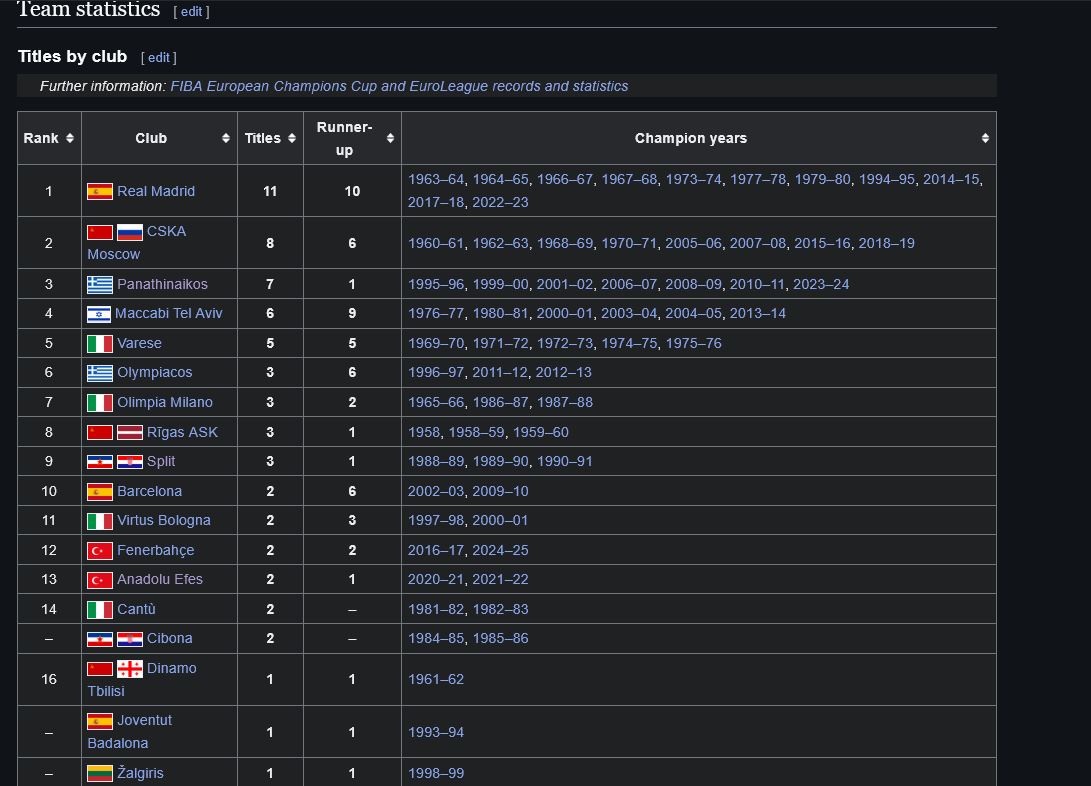Screen dimensions: 1091x786
Task: Click Turkish flag next to Anadolu Efes
Action: (99, 580)
